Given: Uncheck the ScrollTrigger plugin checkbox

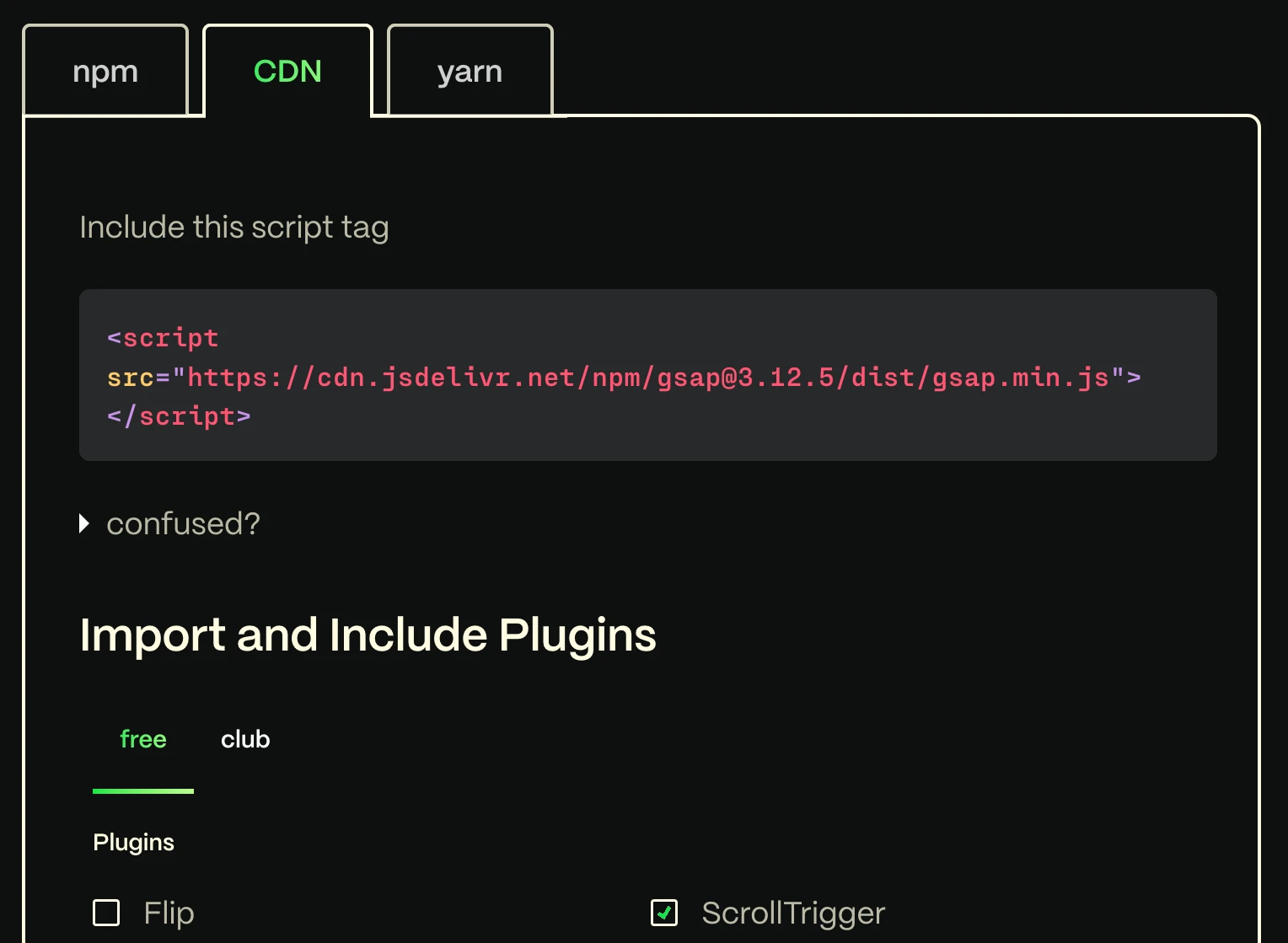Looking at the screenshot, I should (x=664, y=913).
